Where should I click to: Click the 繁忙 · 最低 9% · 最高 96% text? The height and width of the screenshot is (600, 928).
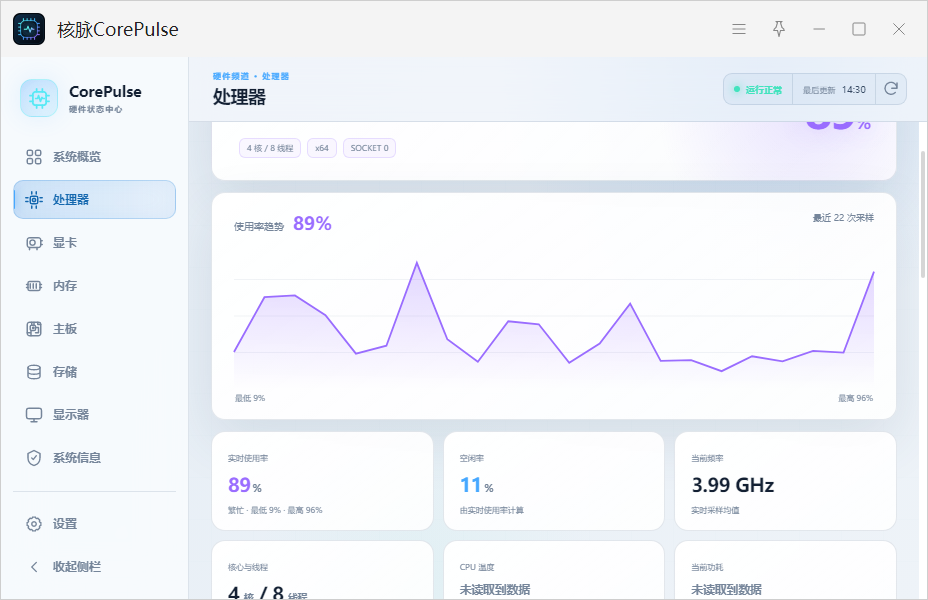click(x=275, y=510)
